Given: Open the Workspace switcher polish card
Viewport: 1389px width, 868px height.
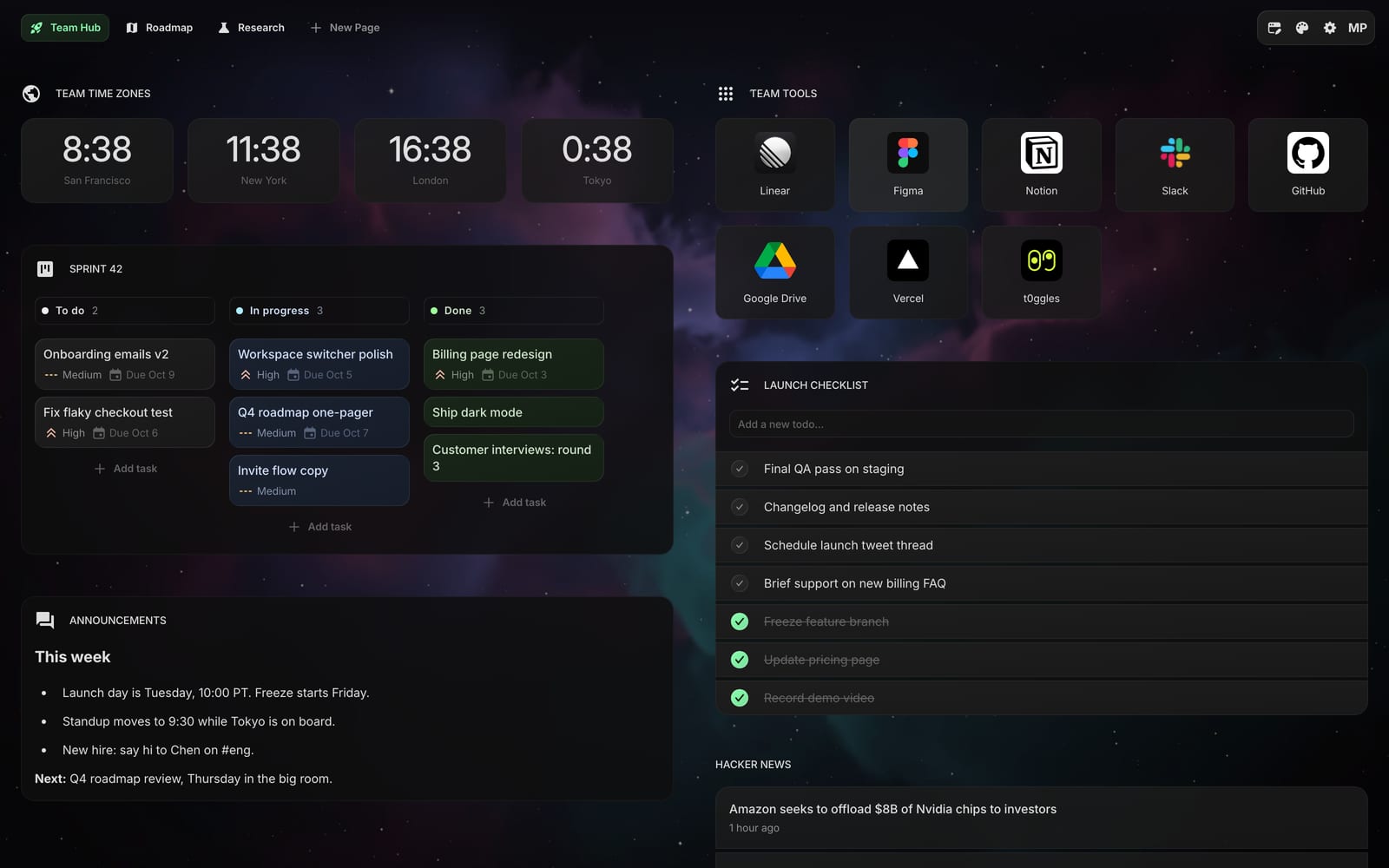Looking at the screenshot, I should click(319, 364).
